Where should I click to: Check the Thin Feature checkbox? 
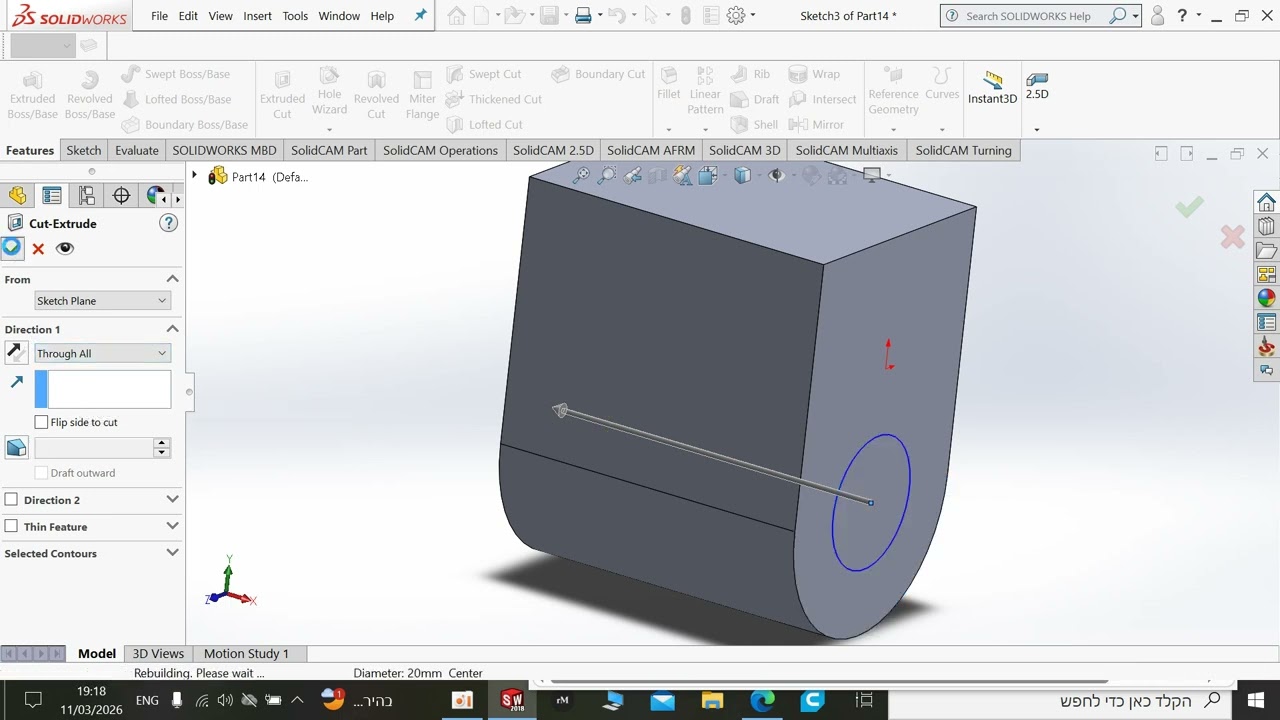(11, 526)
